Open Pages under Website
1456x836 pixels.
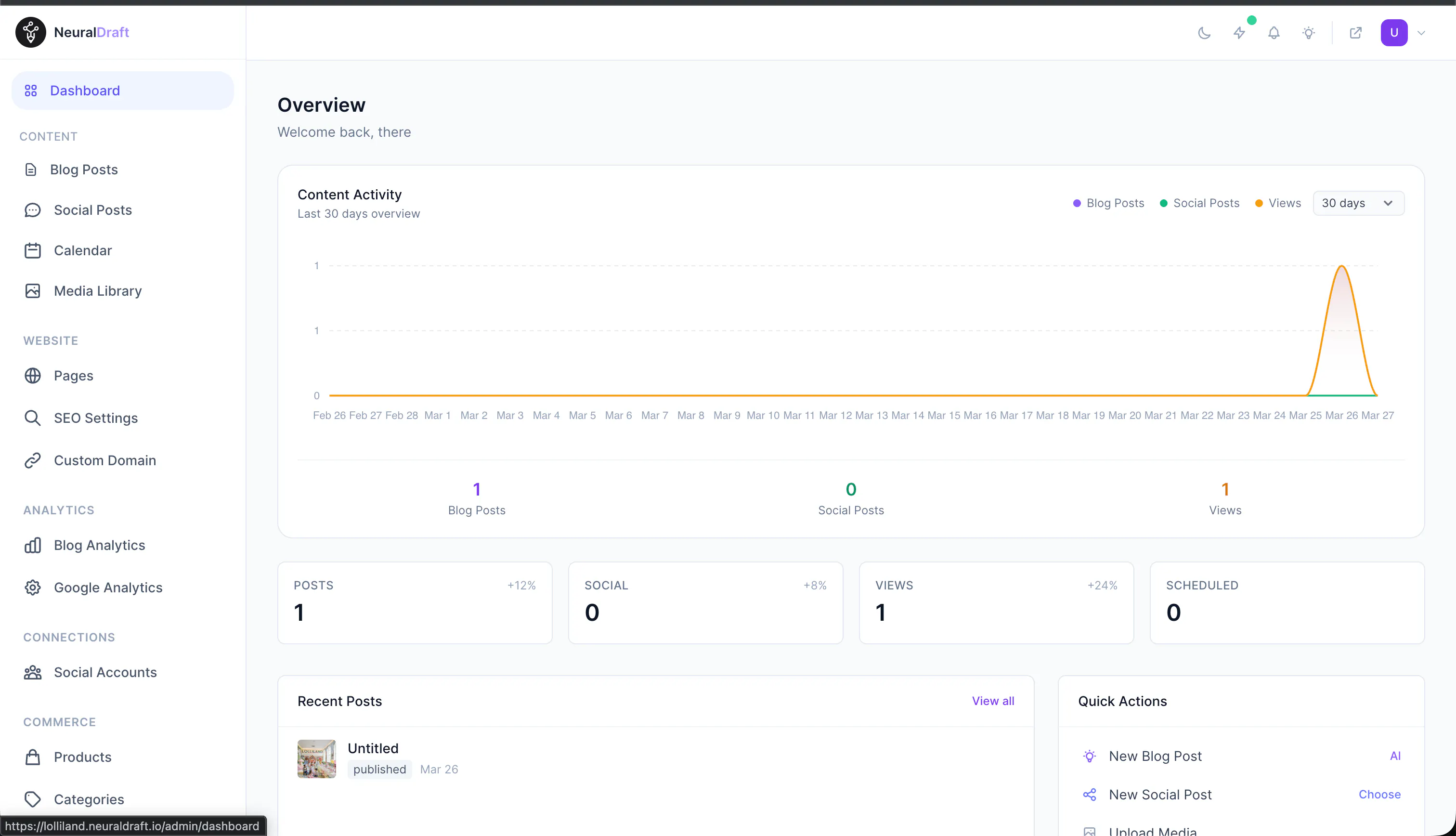(x=74, y=376)
